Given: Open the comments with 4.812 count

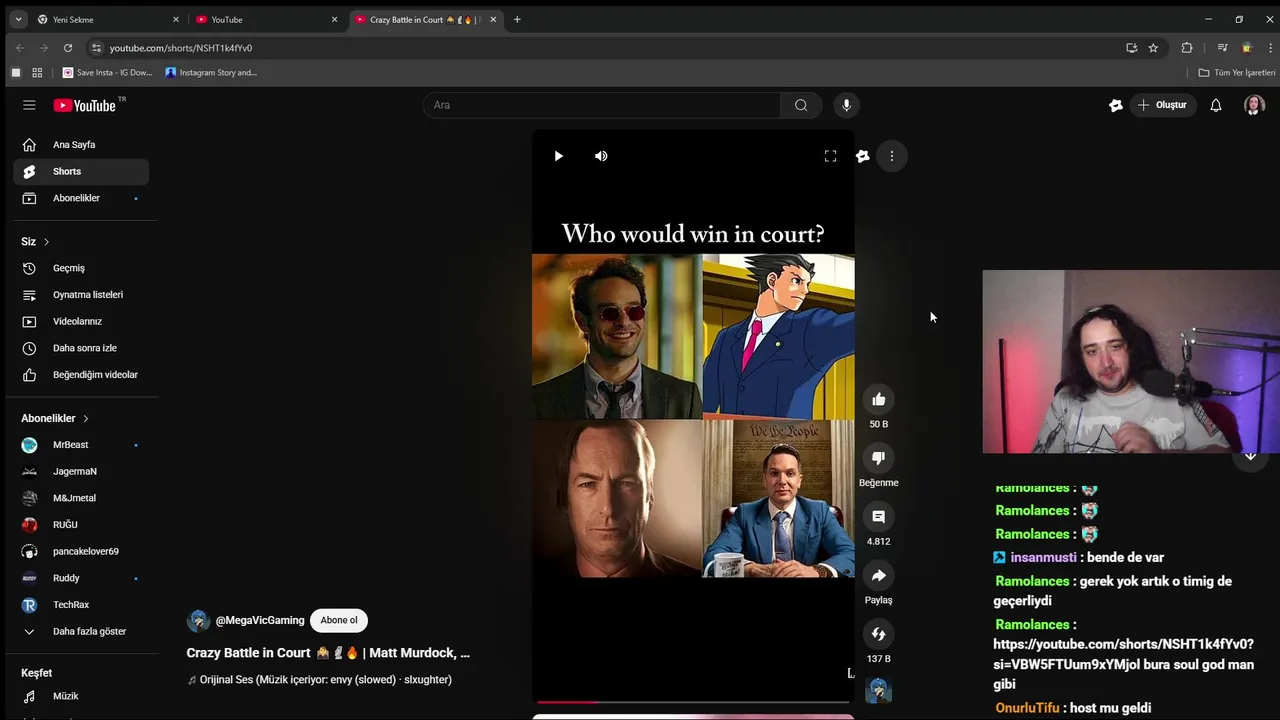Looking at the screenshot, I should point(878,517).
